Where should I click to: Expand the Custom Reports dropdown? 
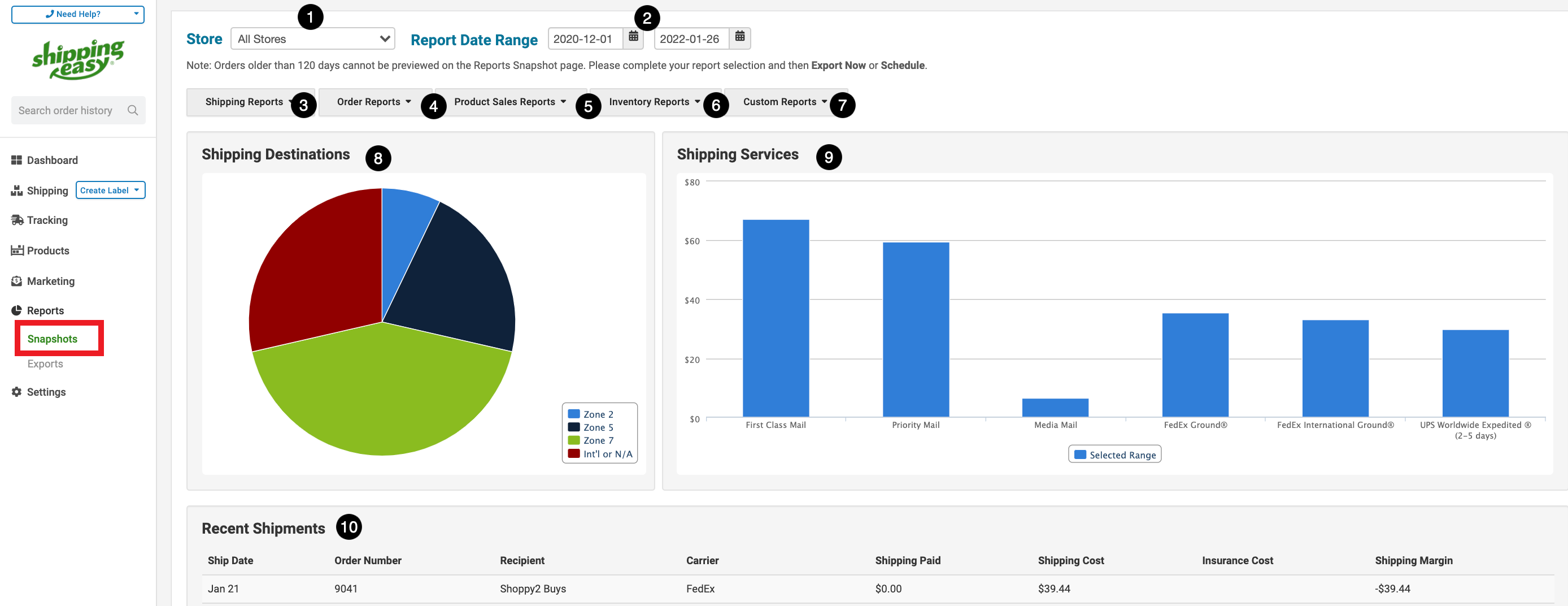pyautogui.click(x=783, y=102)
